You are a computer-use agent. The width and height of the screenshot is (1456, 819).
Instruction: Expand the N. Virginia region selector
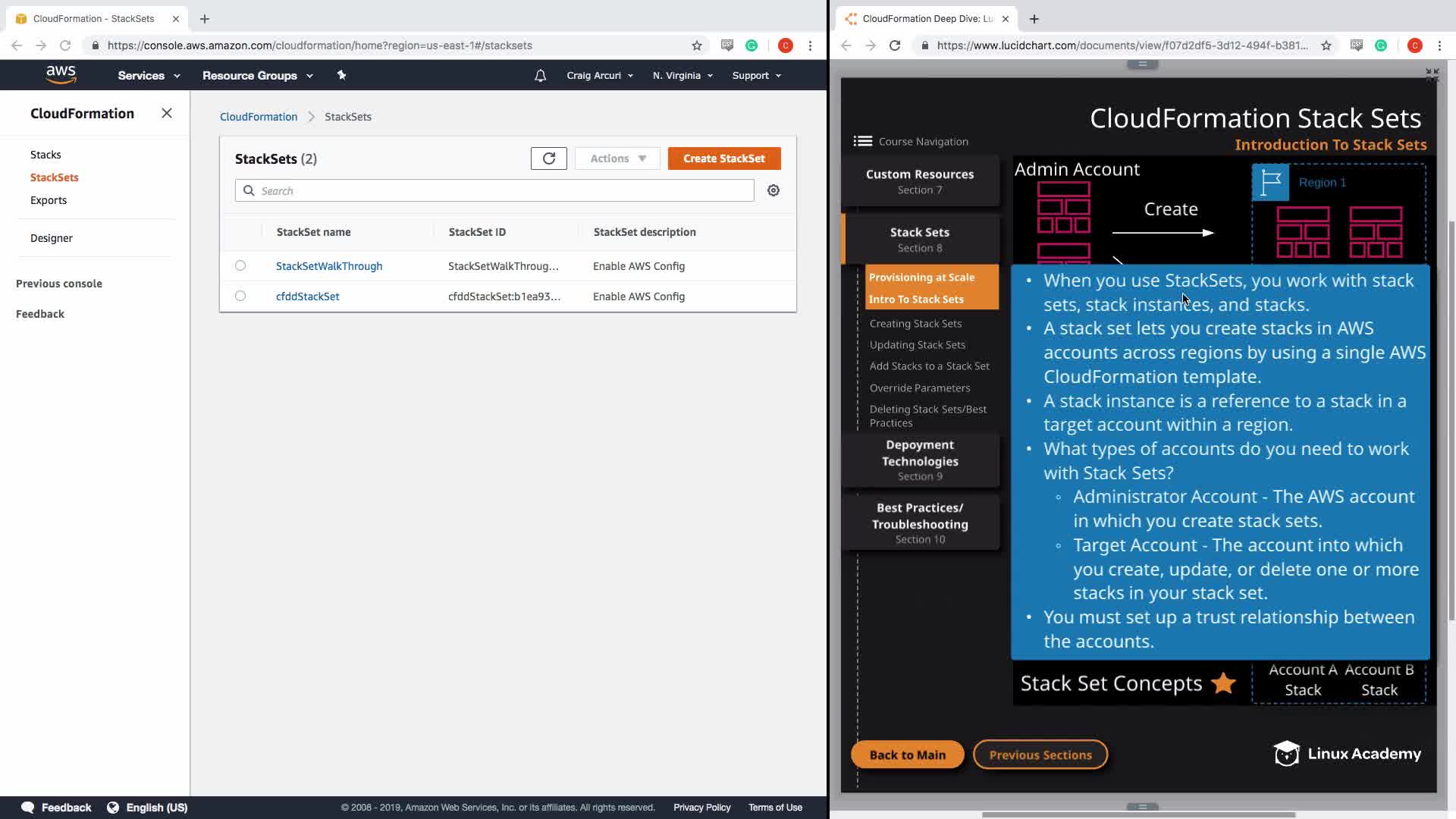click(682, 76)
